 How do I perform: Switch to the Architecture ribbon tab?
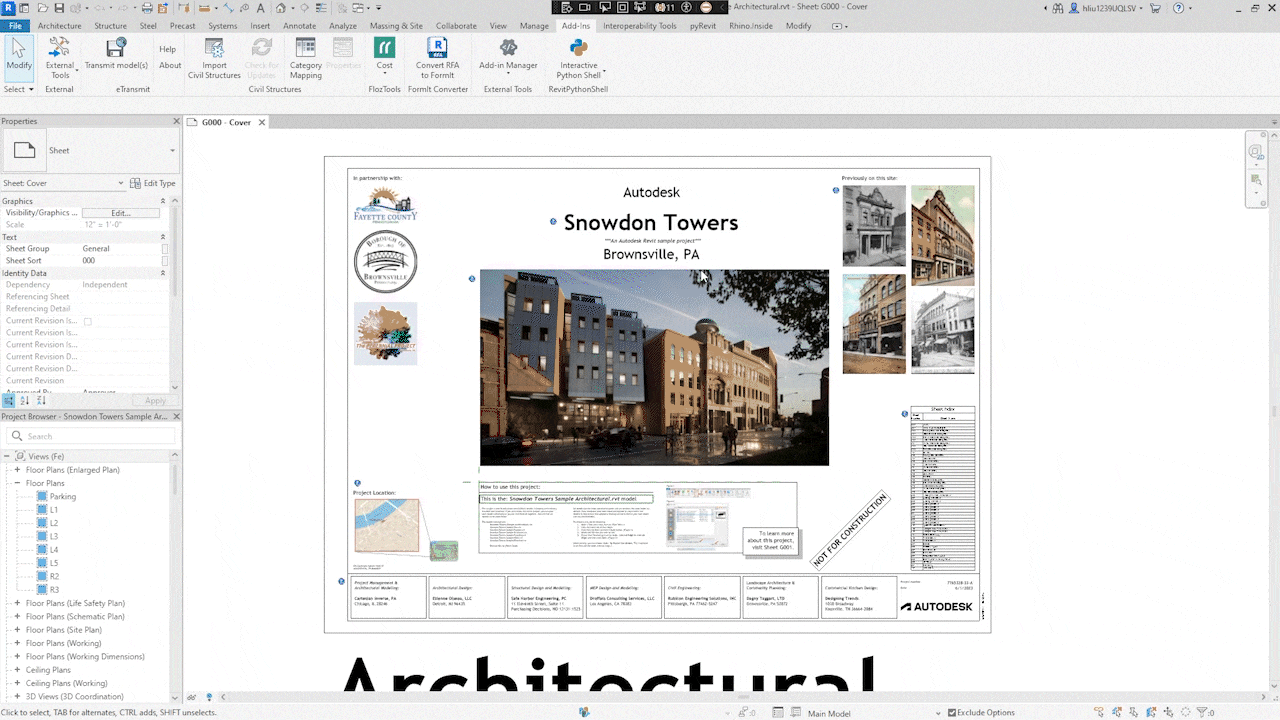click(x=59, y=26)
